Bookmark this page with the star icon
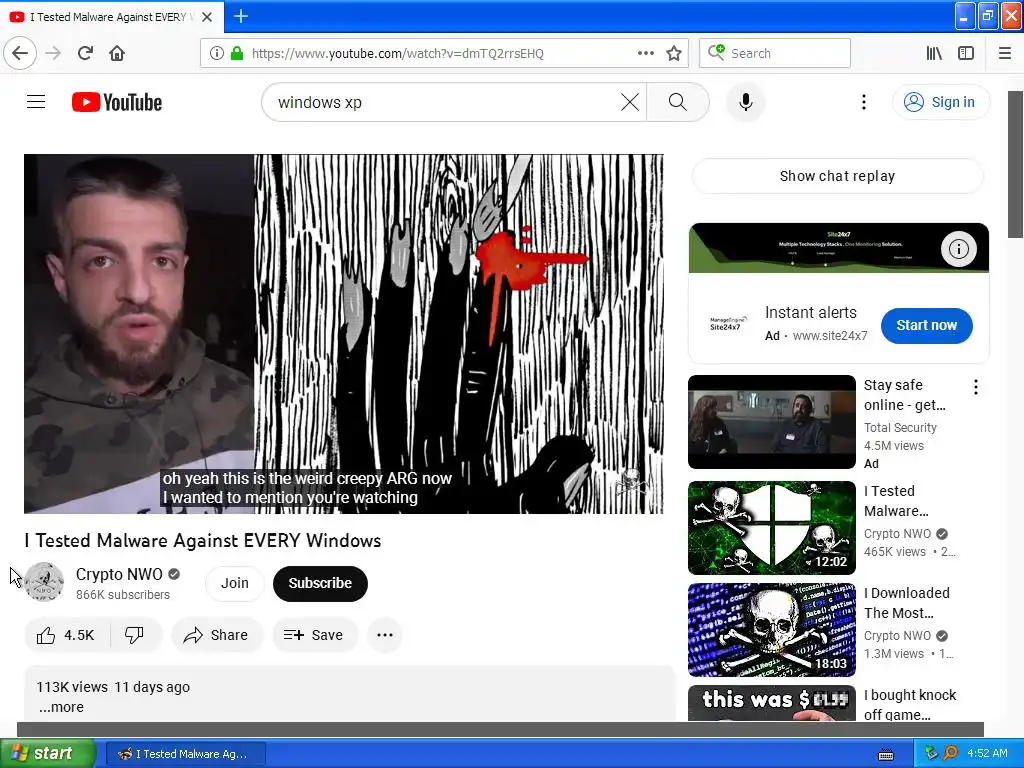This screenshot has height=768, width=1024. [x=674, y=53]
